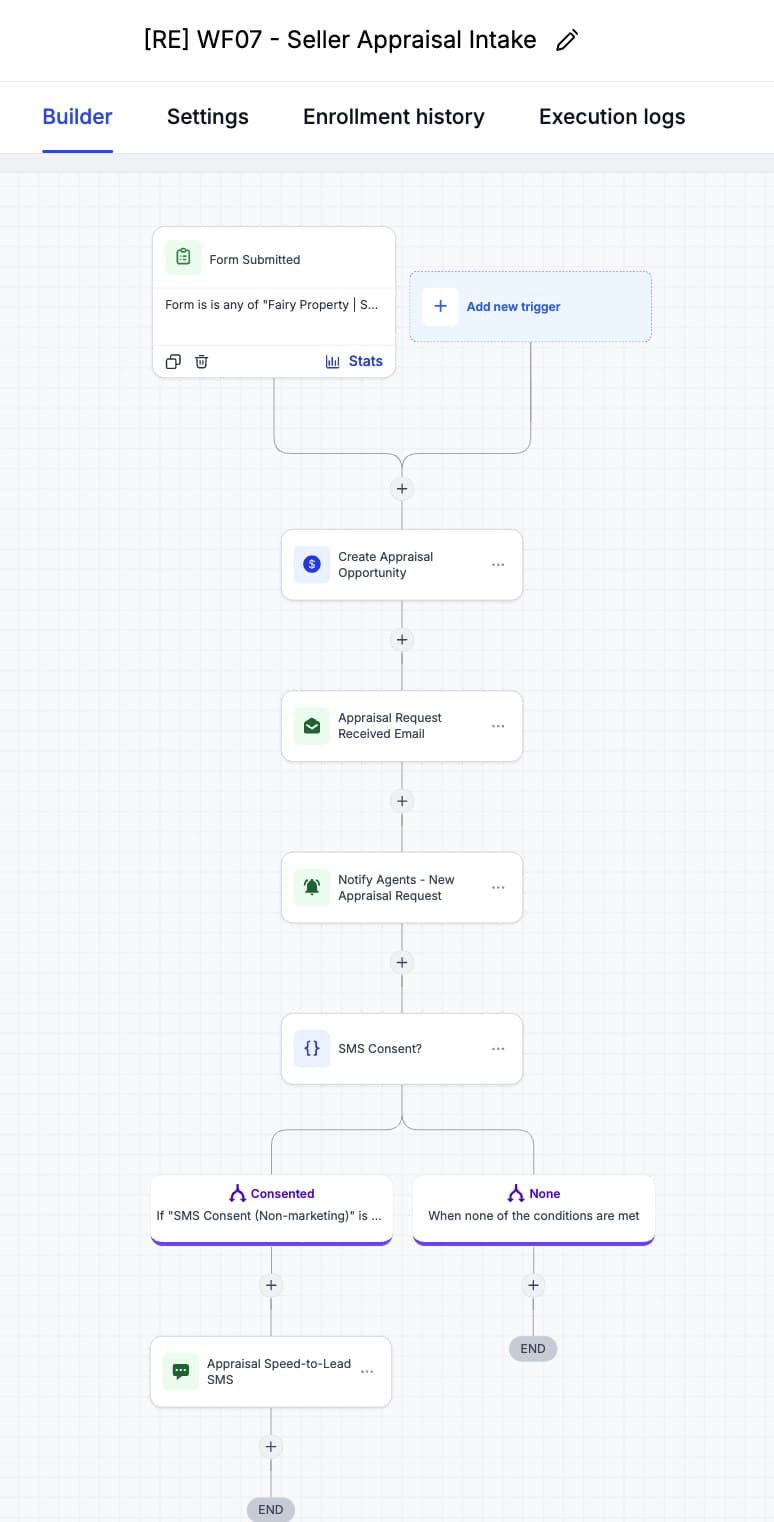Add a step after Notify Agents step
The height and width of the screenshot is (1522, 774).
pos(402,962)
